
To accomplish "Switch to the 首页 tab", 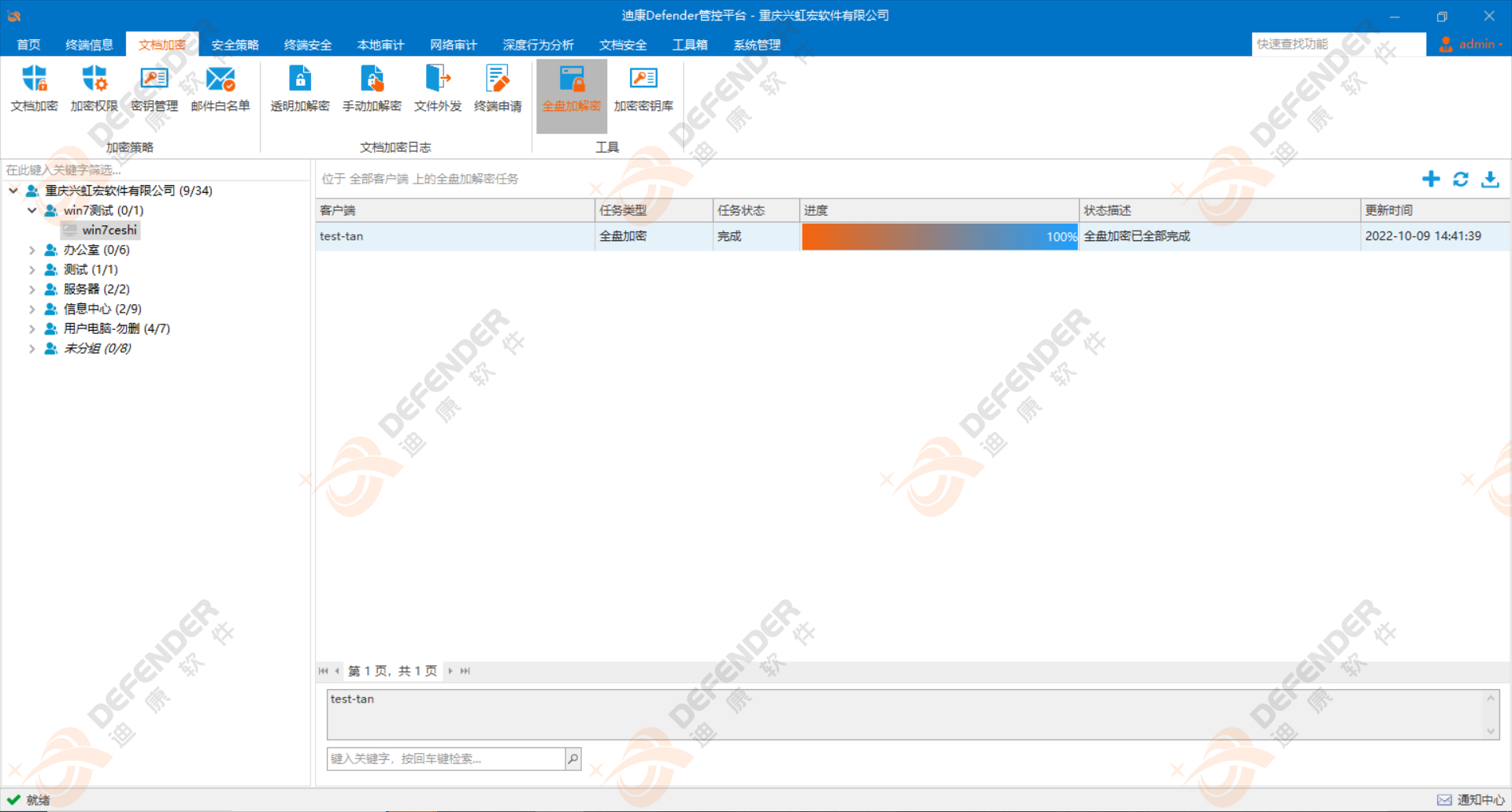I will [x=28, y=45].
